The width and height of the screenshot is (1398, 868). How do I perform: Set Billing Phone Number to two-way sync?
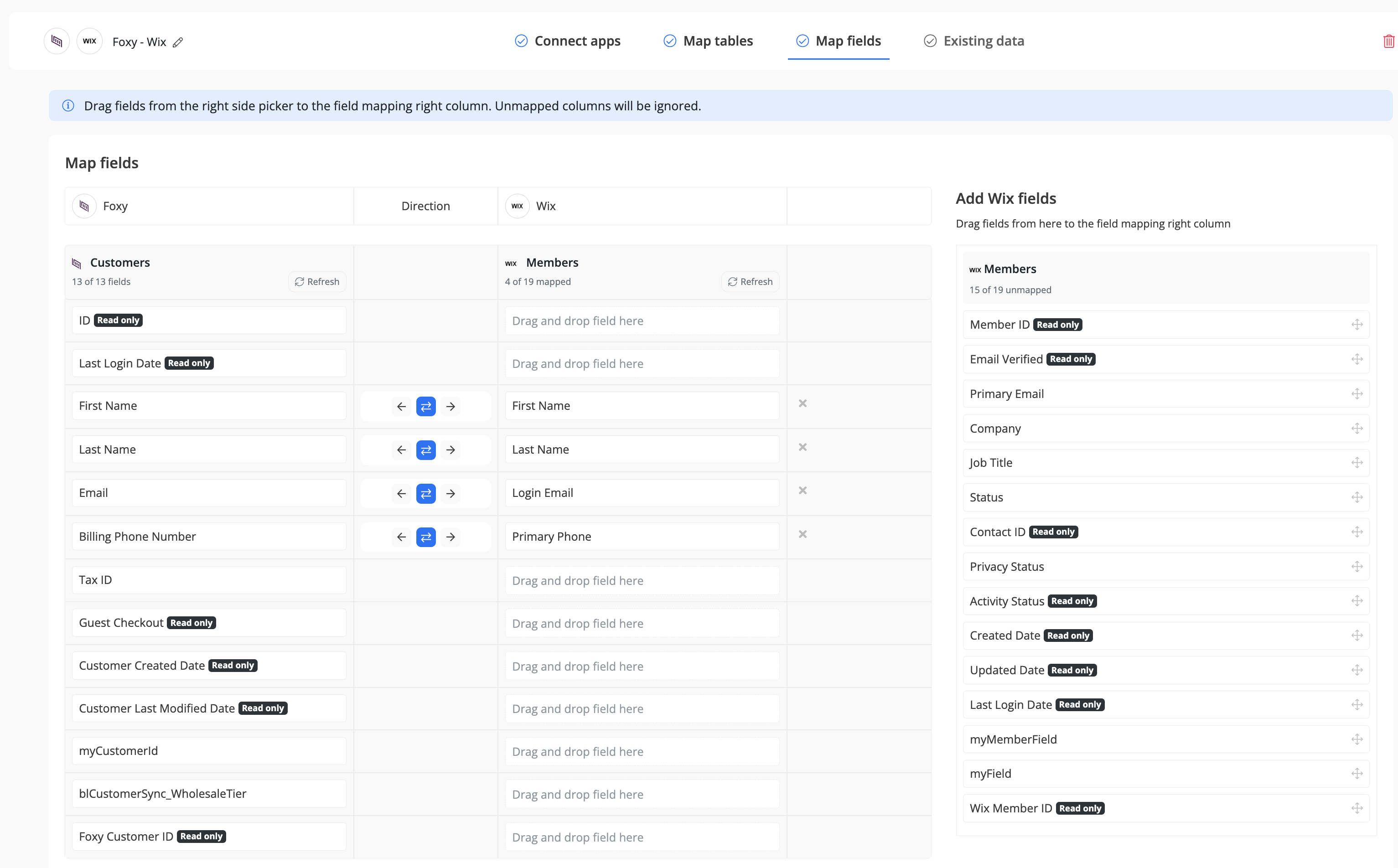[426, 537]
